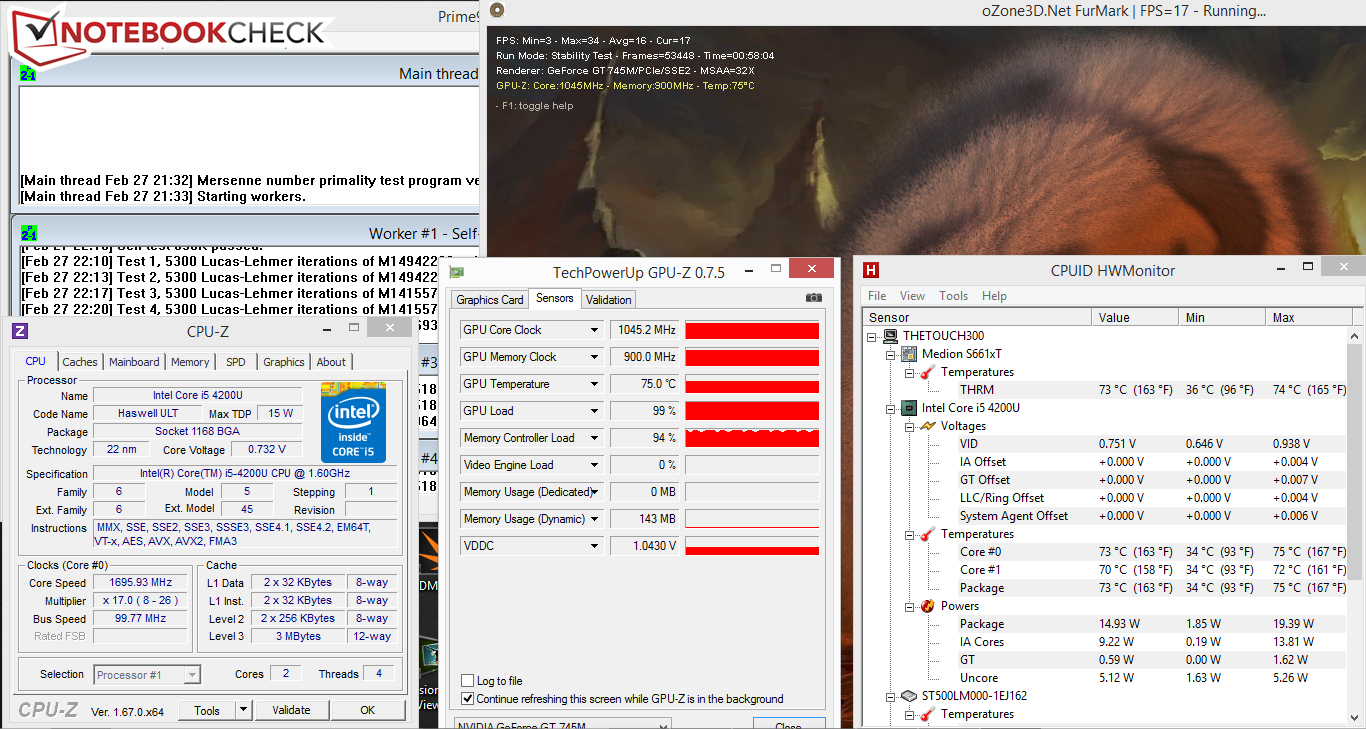Click the Validate button in CPU-Z
This screenshot has height=729, width=1366.
[x=291, y=710]
